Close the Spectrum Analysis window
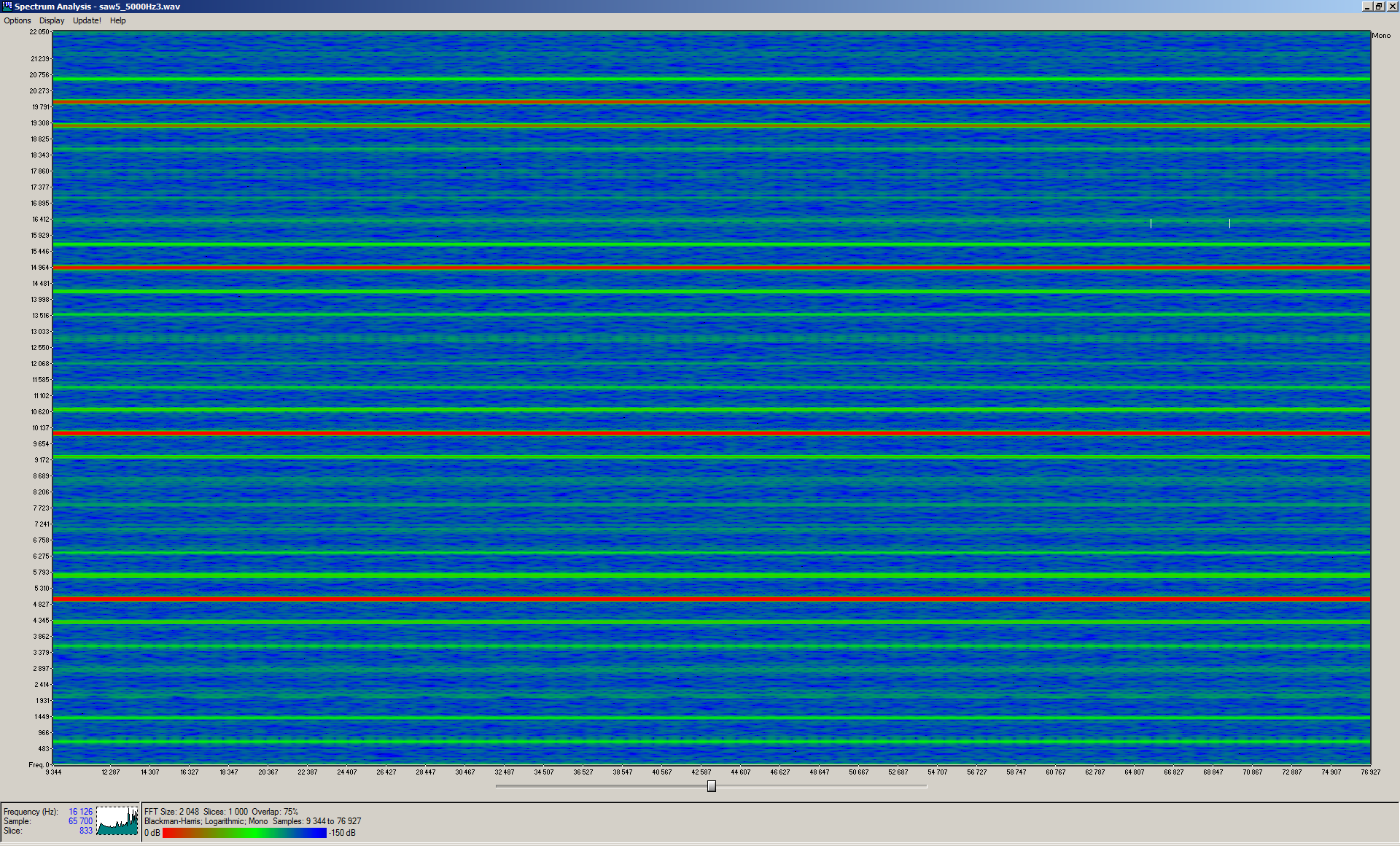1400x846 pixels. (x=1391, y=6)
